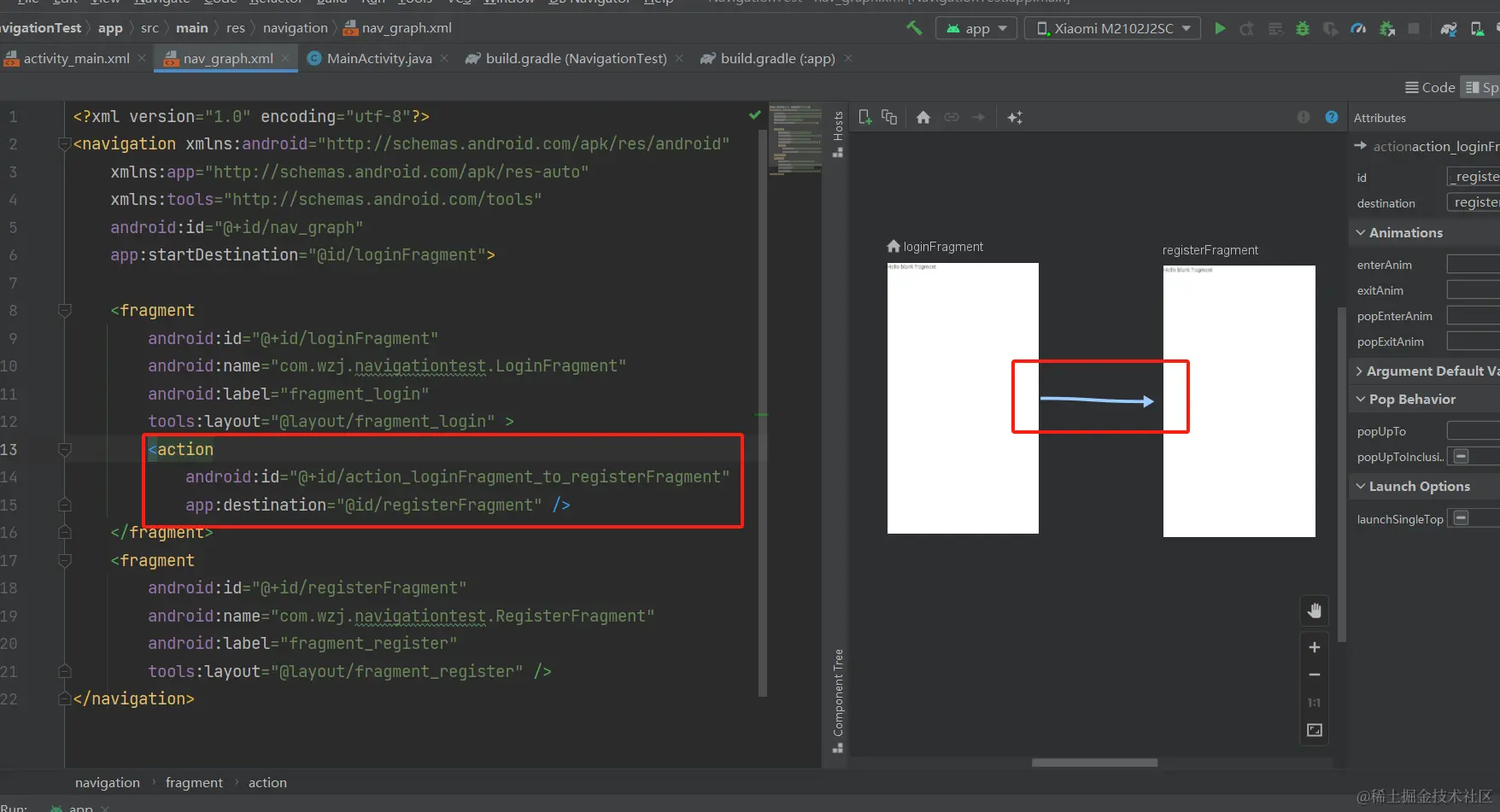This screenshot has height=812, width=1500.
Task: Close the MainActivity.java tab
Action: (444, 58)
